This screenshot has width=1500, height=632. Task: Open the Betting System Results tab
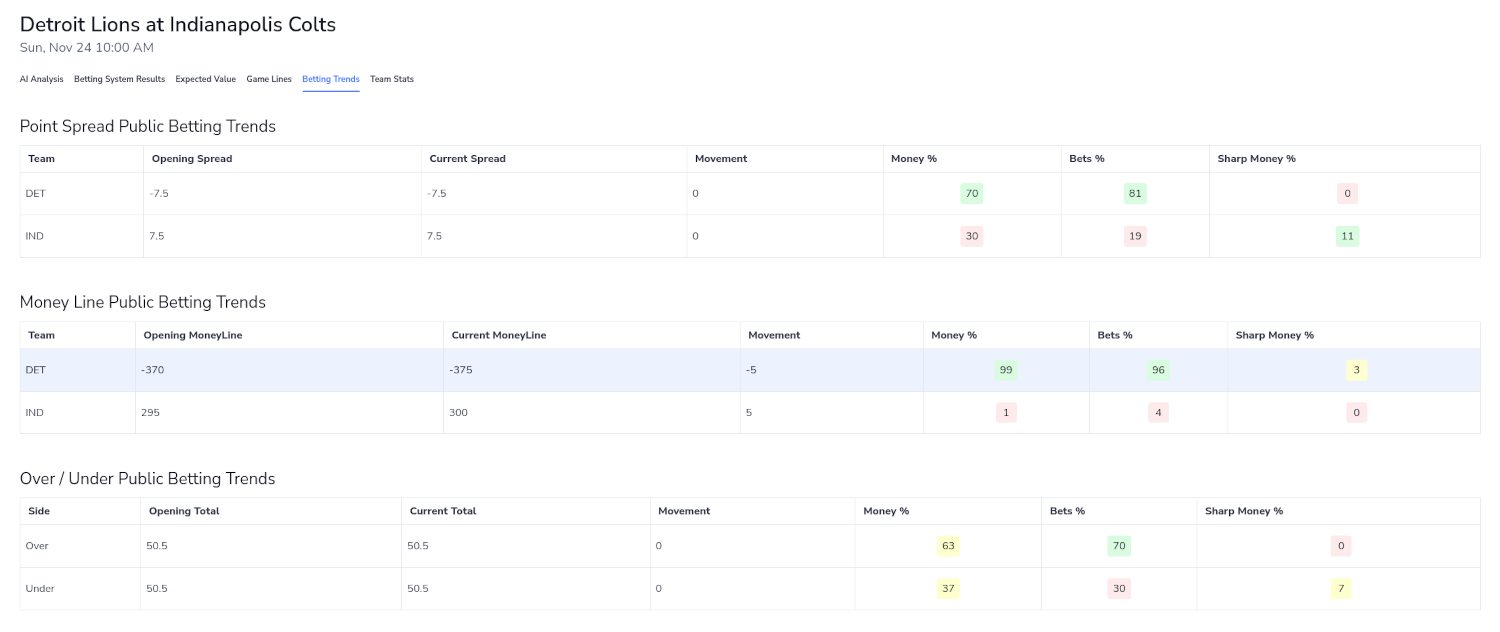tap(119, 79)
